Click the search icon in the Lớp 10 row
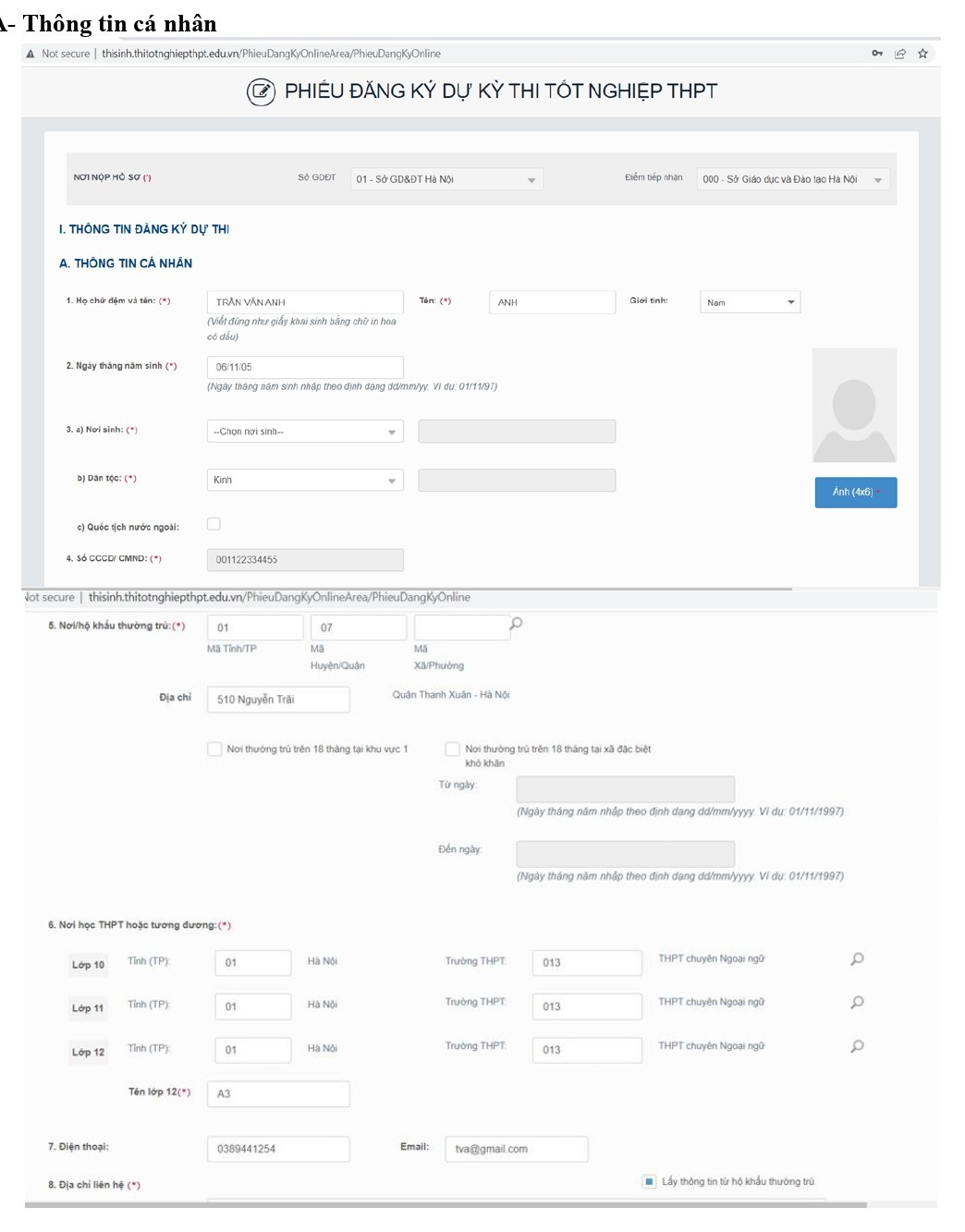Viewport: 965px width, 1232px height. click(x=857, y=959)
